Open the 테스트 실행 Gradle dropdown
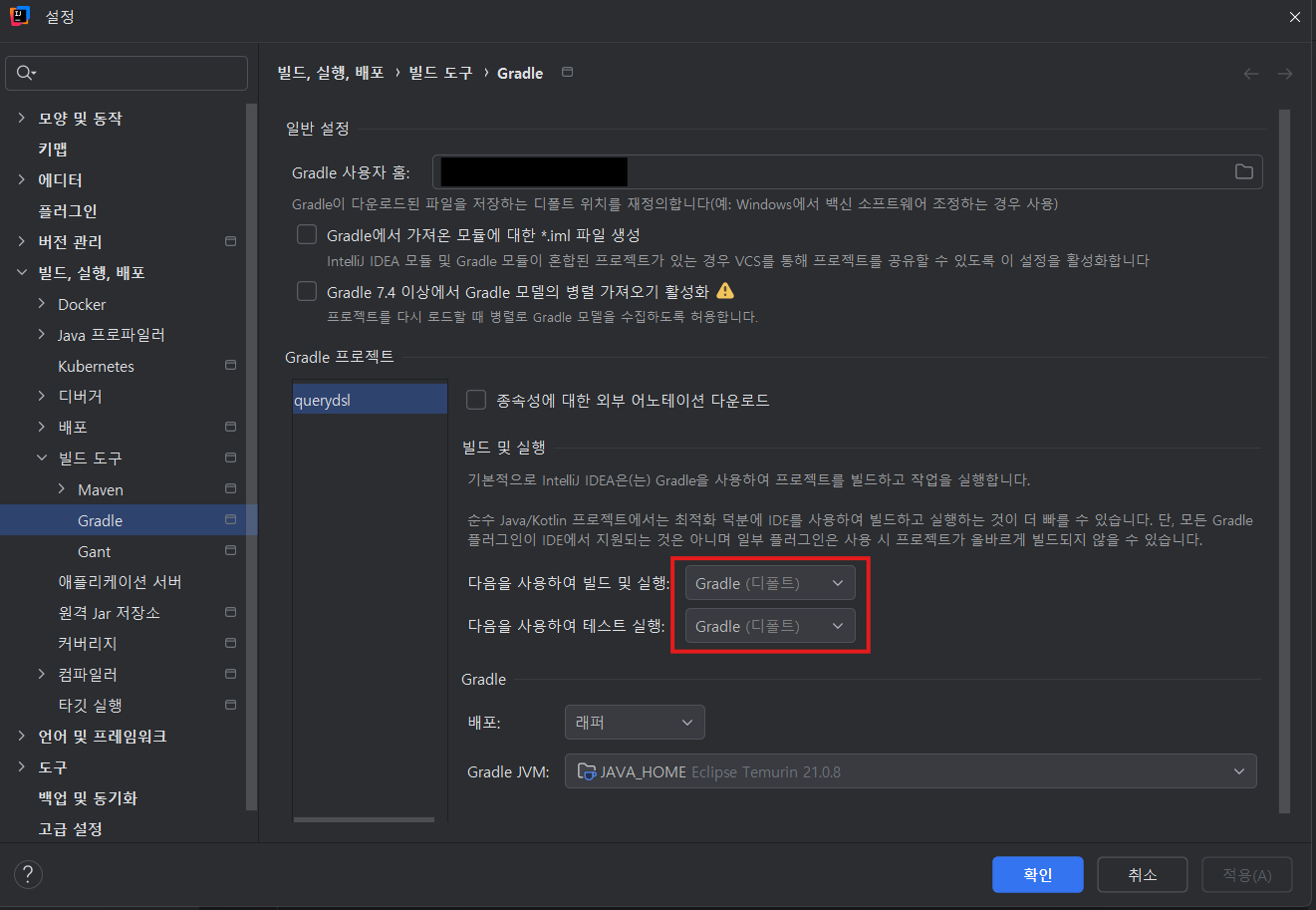This screenshot has height=910, width=1316. [770, 626]
